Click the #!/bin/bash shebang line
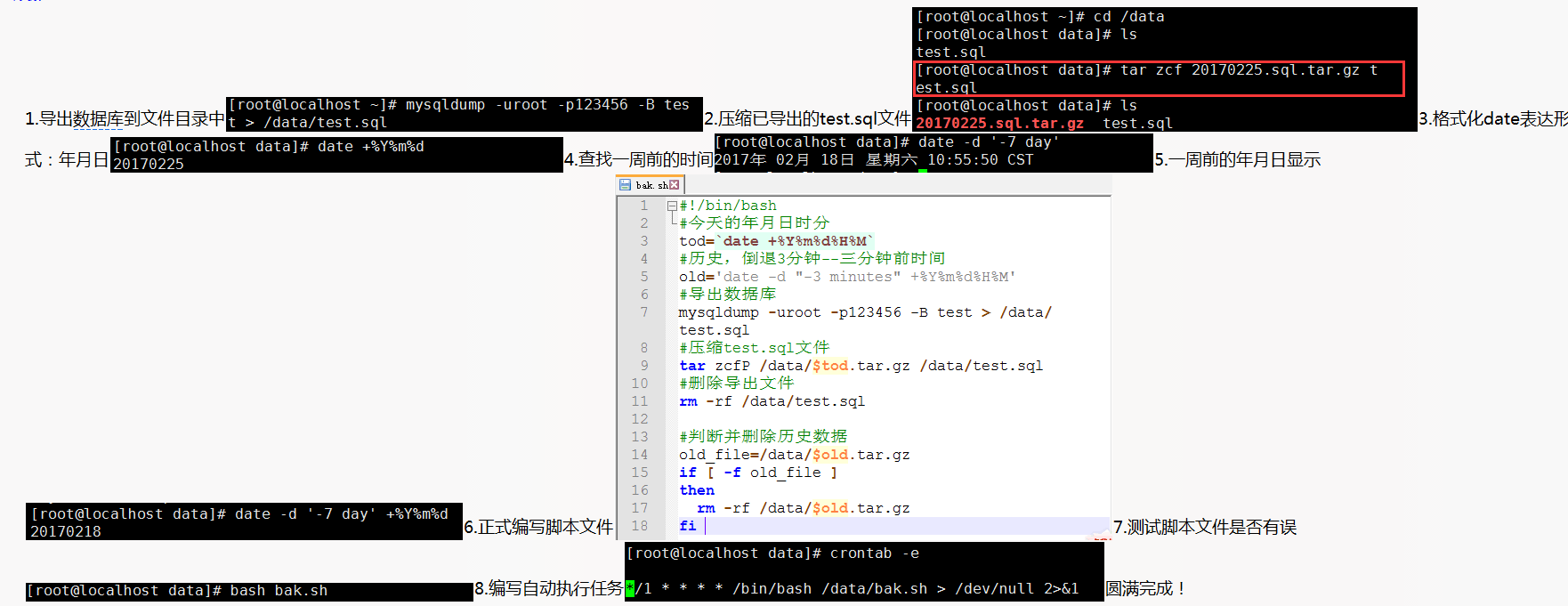Viewport: 1568px width, 606px height. click(x=728, y=206)
